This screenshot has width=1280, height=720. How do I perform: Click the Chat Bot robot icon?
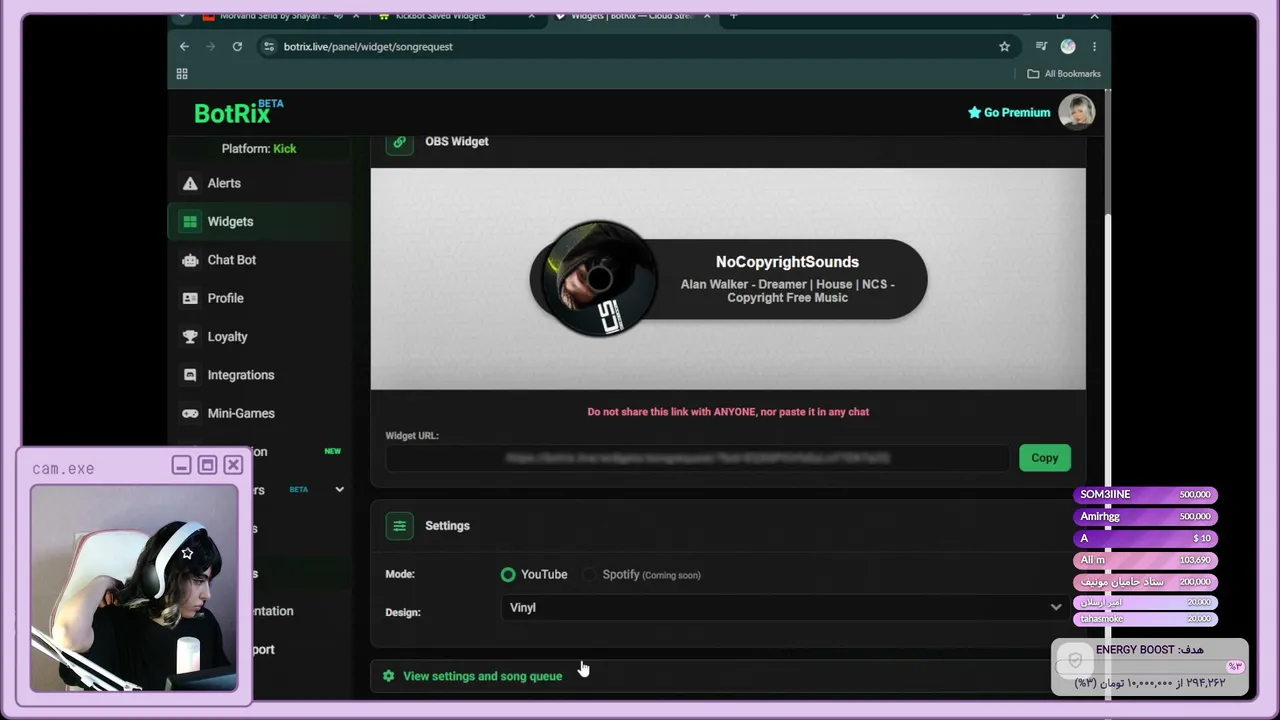(x=190, y=260)
